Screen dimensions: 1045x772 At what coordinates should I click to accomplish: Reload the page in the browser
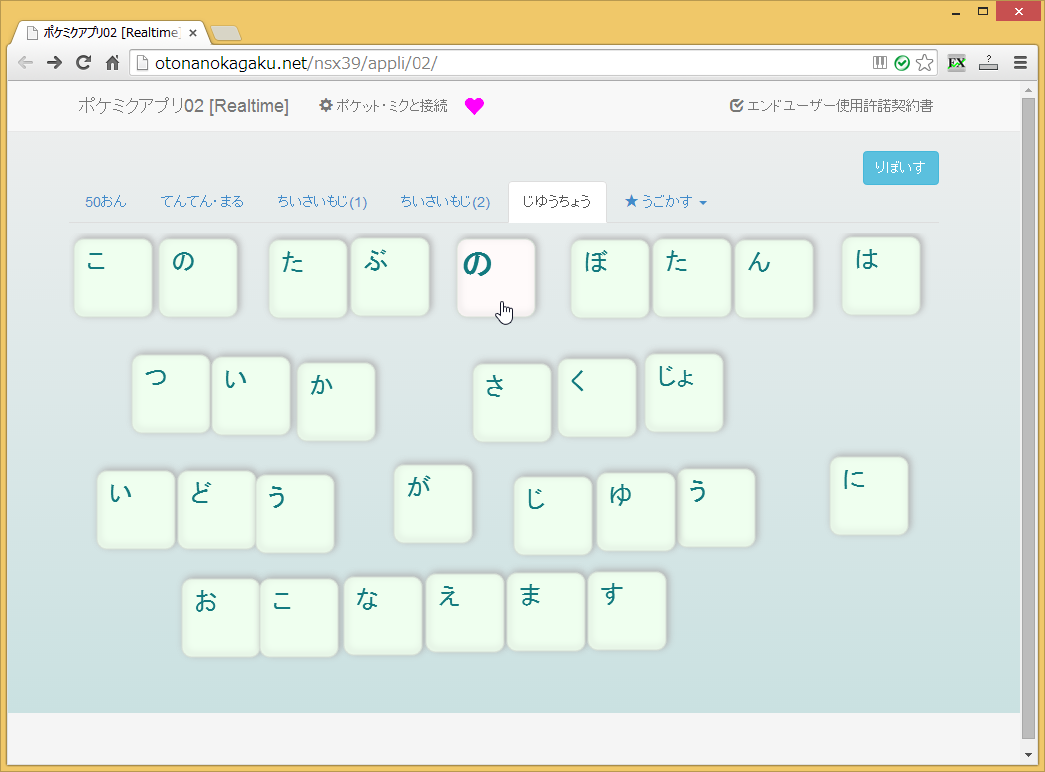[x=84, y=63]
